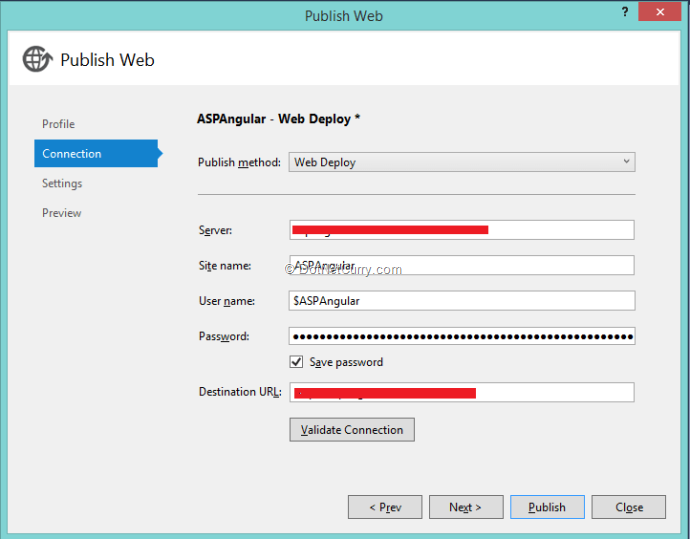Screen dimensions: 690x539
Task: Click into the Site name field
Action: [x=462, y=265]
